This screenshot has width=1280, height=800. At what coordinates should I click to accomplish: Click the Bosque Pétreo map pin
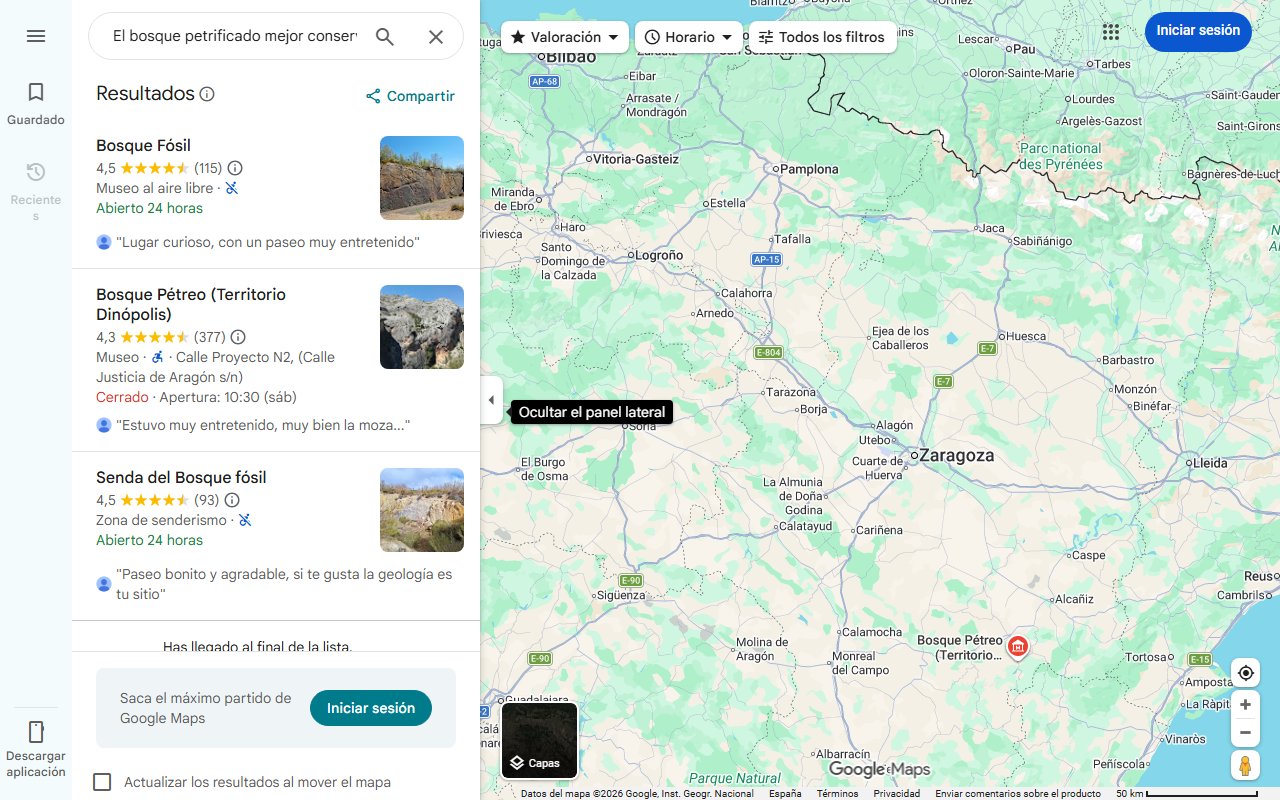coord(1018,646)
